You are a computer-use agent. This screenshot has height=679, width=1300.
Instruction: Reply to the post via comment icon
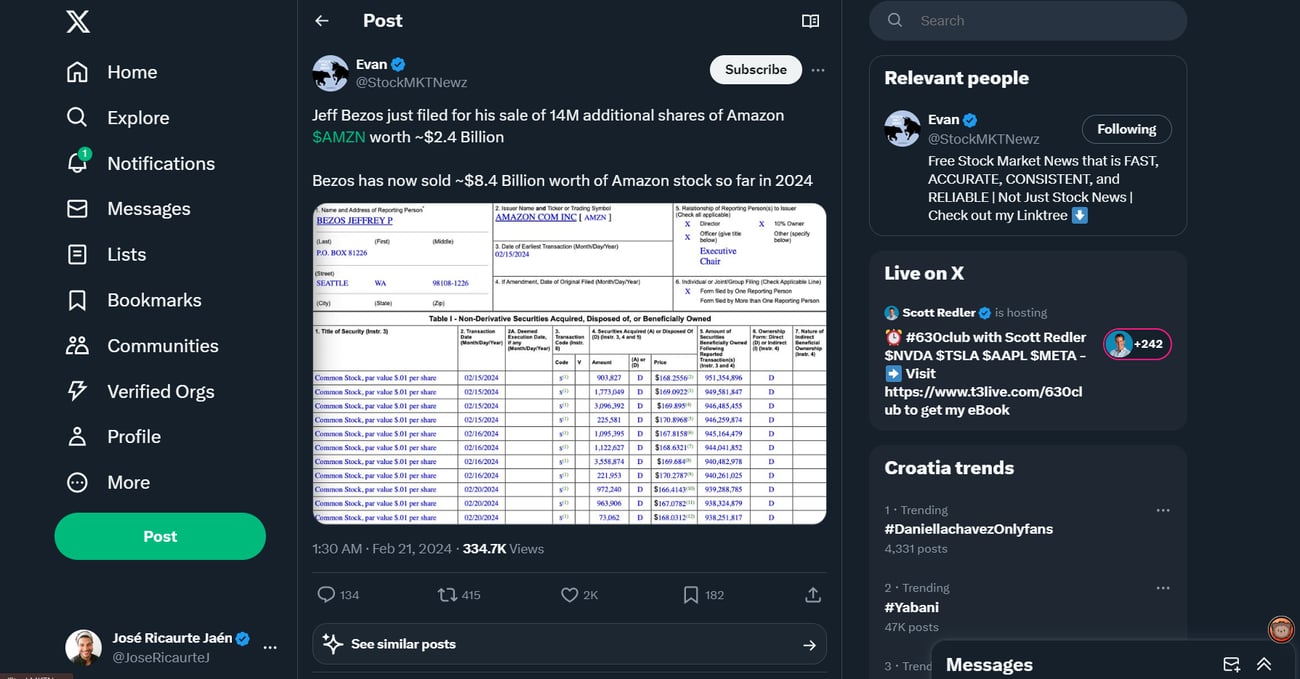[326, 595]
